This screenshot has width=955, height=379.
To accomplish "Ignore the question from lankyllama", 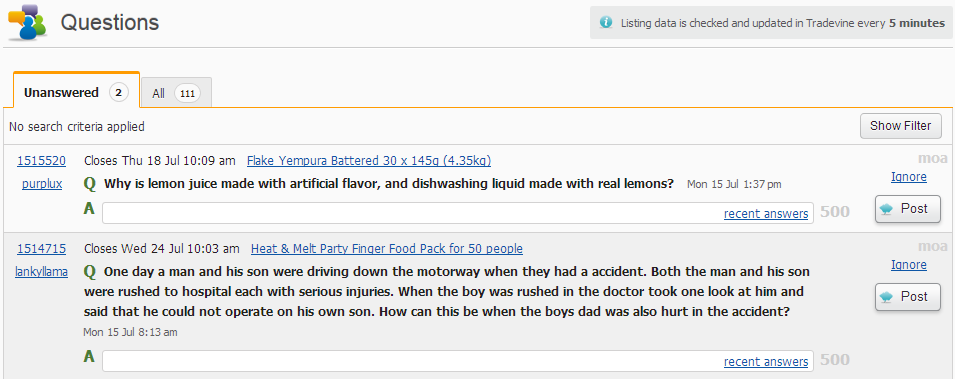I will [x=908, y=264].
